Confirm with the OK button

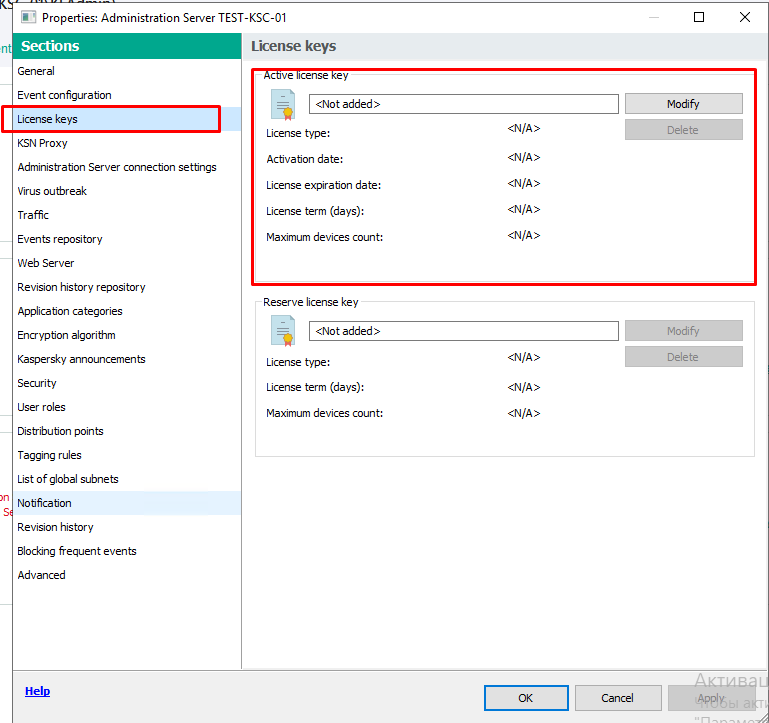(x=526, y=698)
